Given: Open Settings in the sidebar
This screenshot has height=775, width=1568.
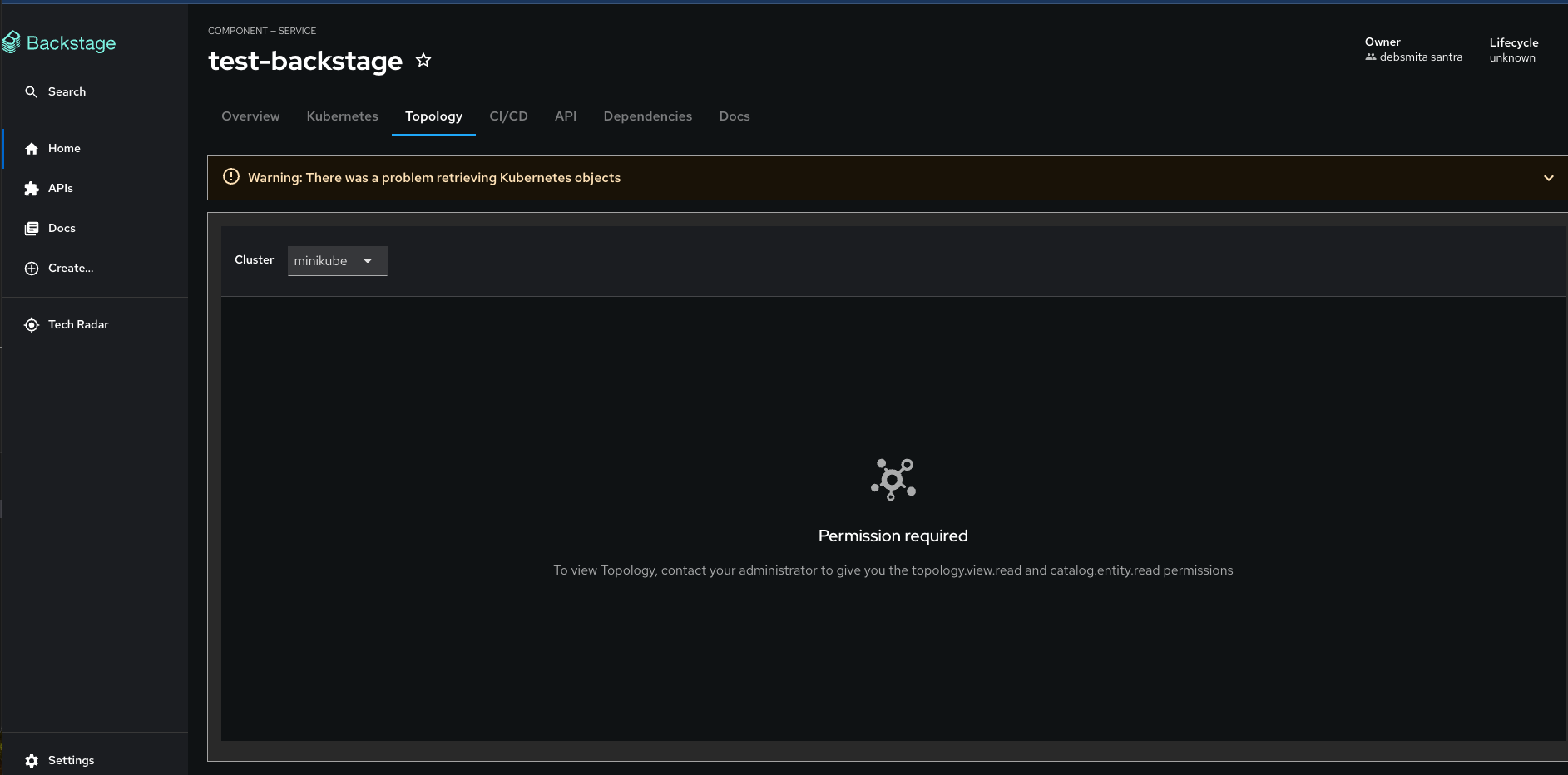Looking at the screenshot, I should pos(95,761).
